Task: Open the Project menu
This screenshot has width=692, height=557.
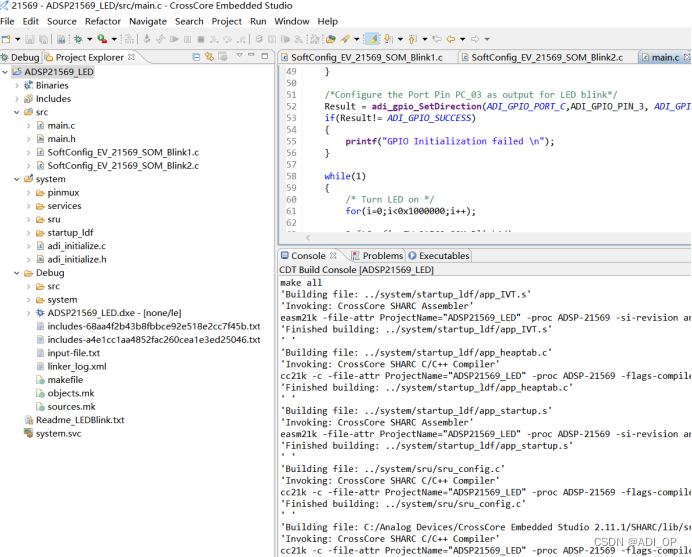Action: 226,21
